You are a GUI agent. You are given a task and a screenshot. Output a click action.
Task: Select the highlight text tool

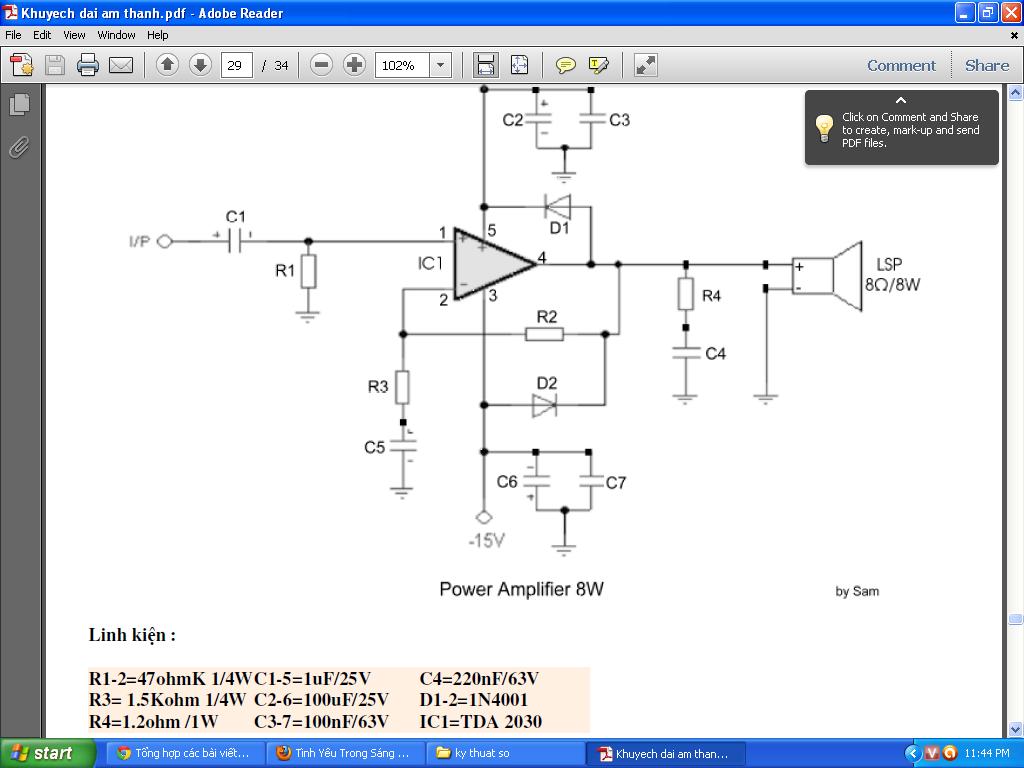click(x=599, y=65)
